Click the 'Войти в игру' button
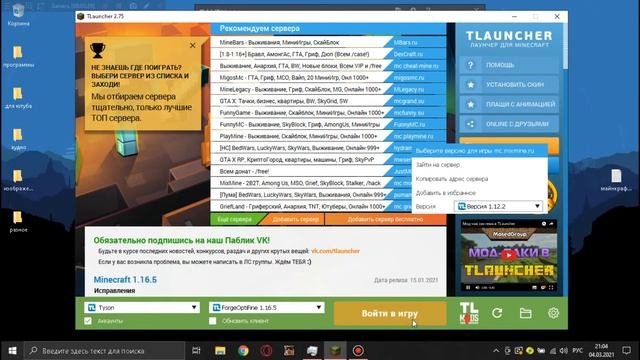Viewport: 640px width, 360px height. coord(390,313)
